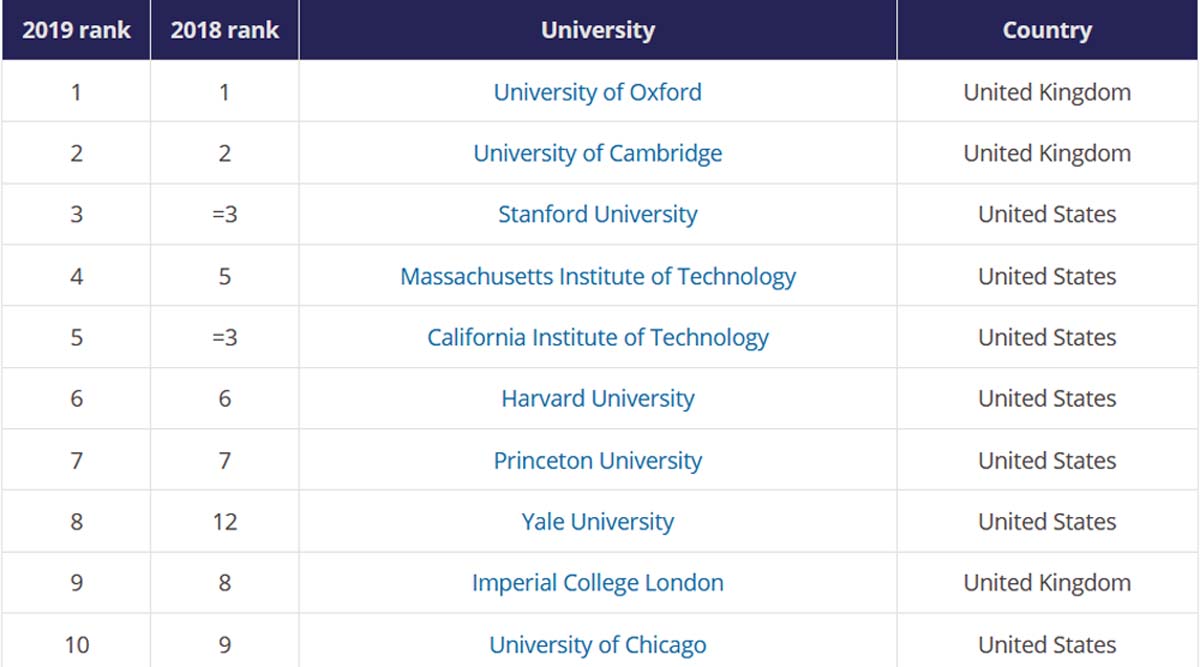Image resolution: width=1200 pixels, height=667 pixels.
Task: Click the Country column header
Action: (1047, 30)
